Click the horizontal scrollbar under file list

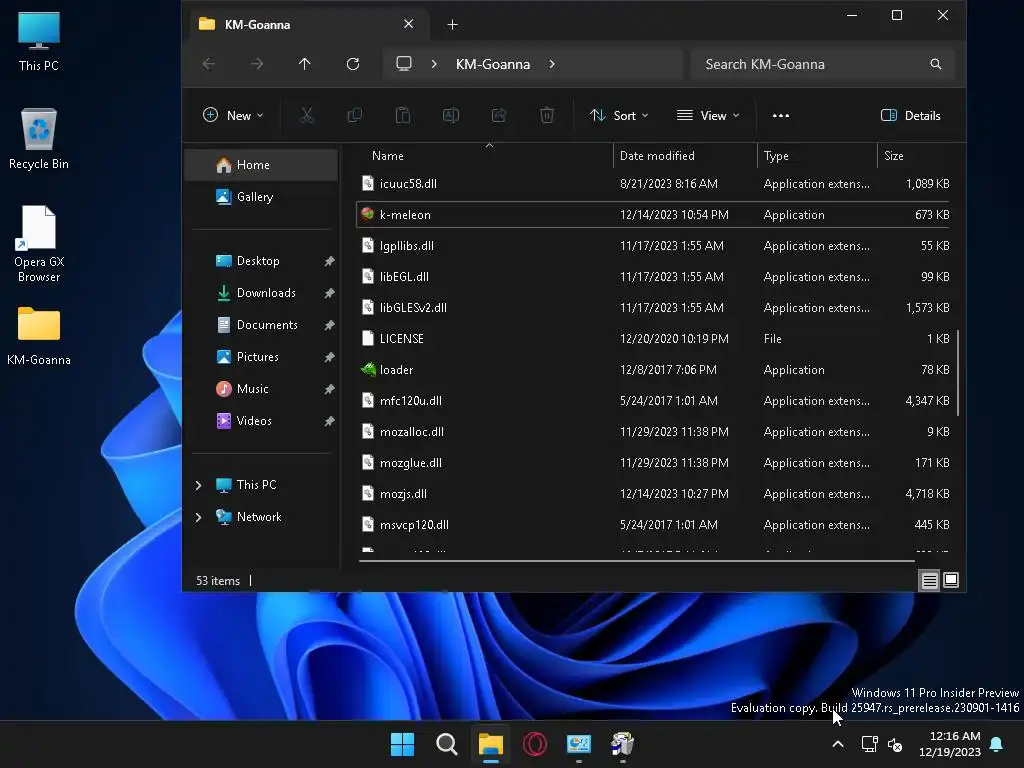pos(637,560)
